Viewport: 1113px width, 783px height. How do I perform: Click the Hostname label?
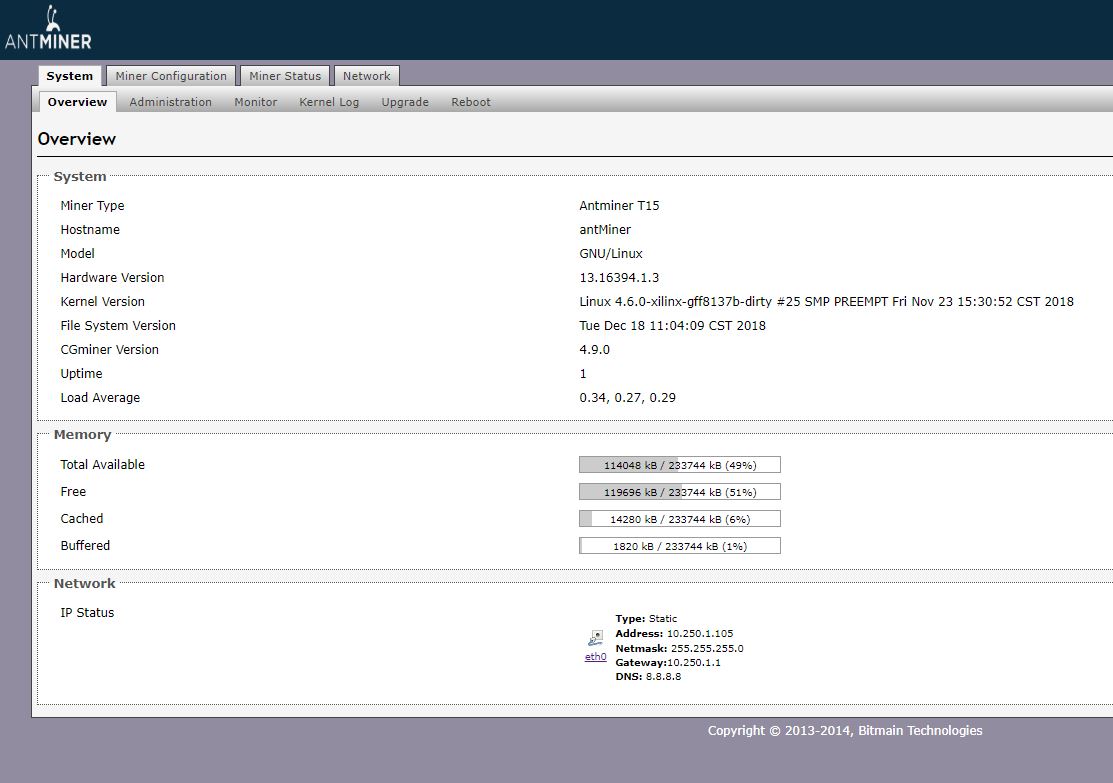[x=90, y=230]
